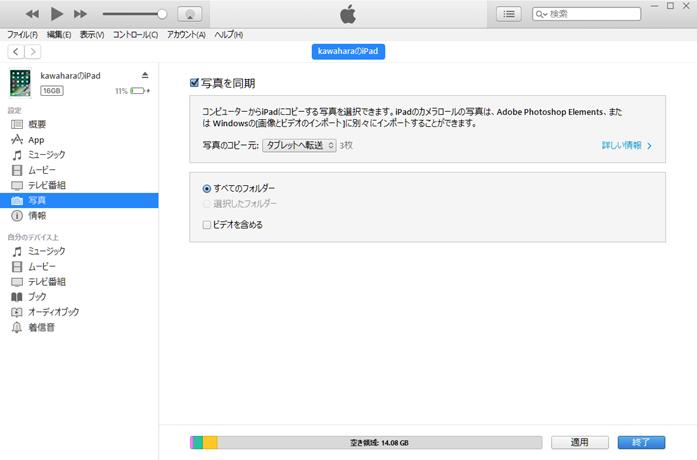Open the コントロール(C) menu
Viewport: 697px width, 460px height.
135,35
